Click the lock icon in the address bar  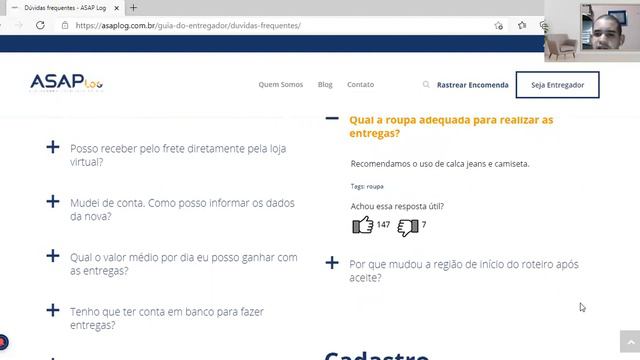pos(65,25)
